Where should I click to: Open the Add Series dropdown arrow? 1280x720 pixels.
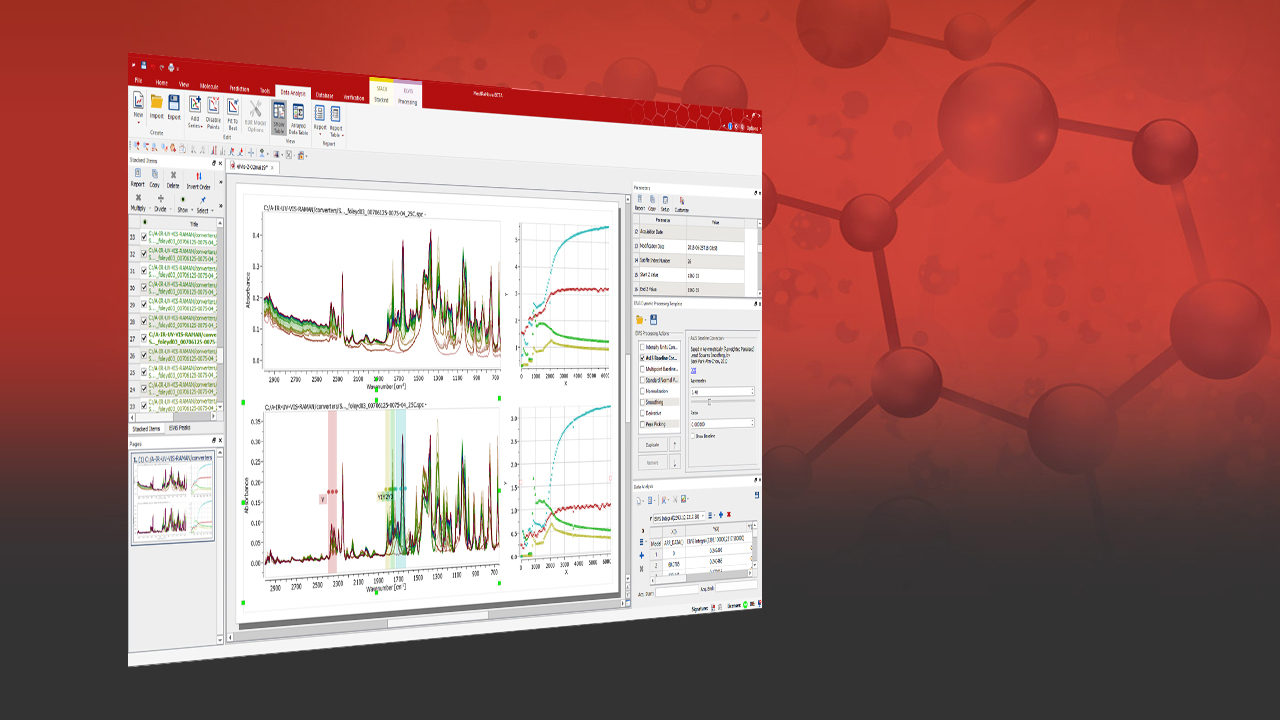coord(202,126)
